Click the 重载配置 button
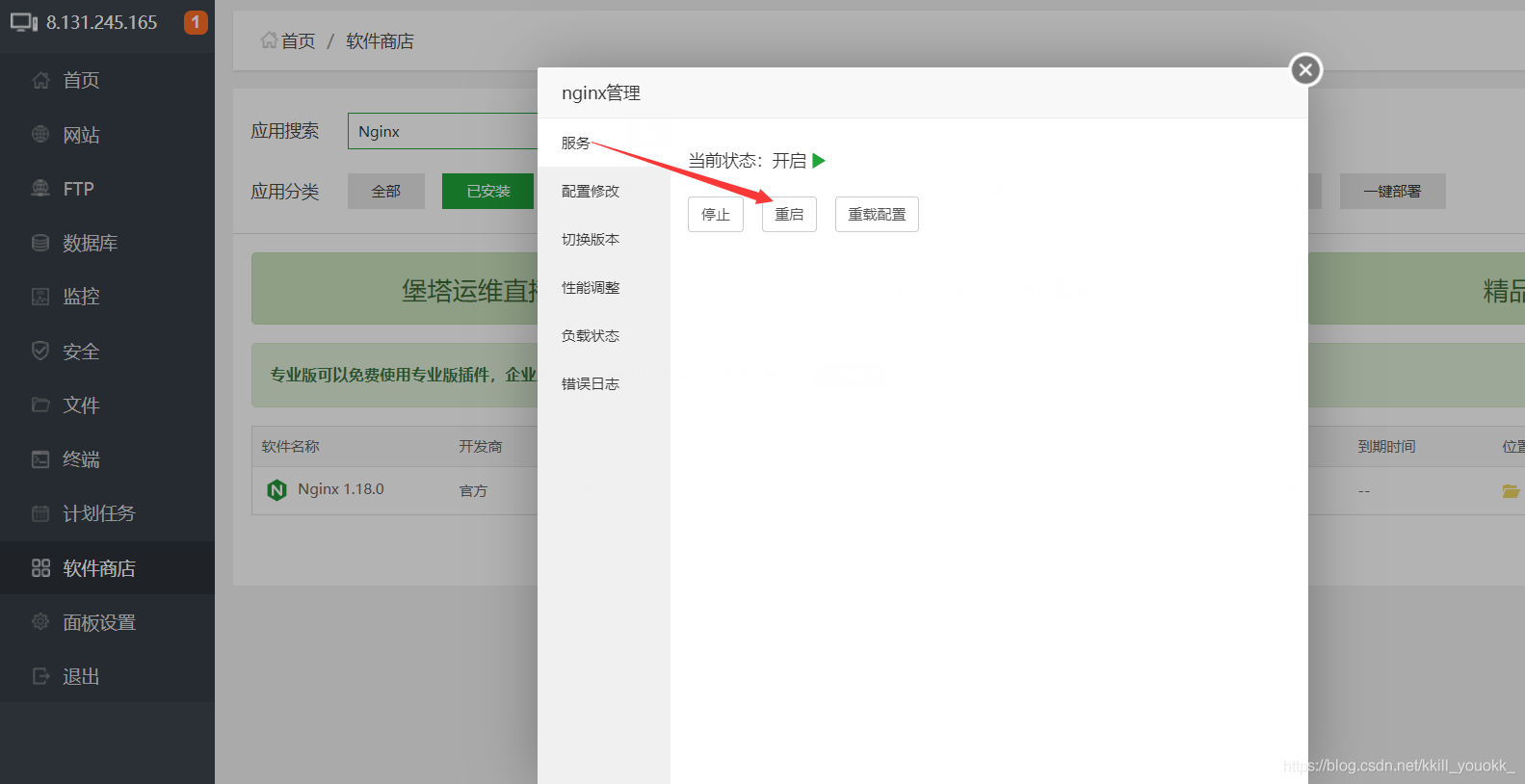The image size is (1525, 784). pyautogui.click(x=877, y=214)
